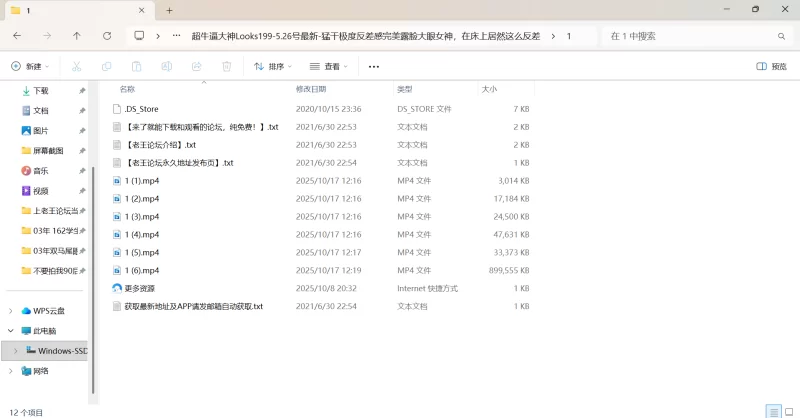Click the Rename icon in toolbar
Image resolution: width=800 pixels, height=418 pixels.
point(167,66)
